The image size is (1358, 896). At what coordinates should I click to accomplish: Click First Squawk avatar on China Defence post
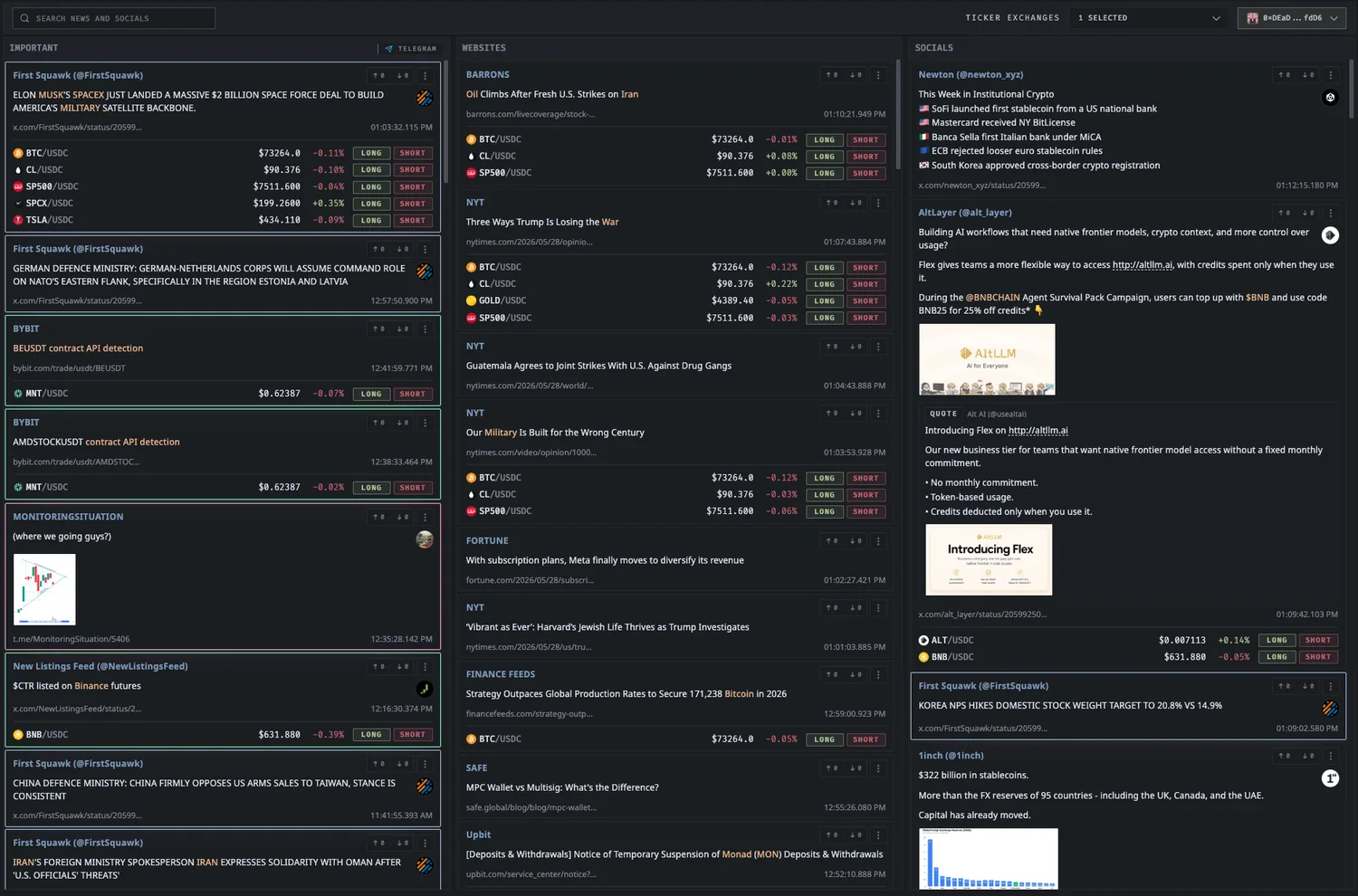tap(424, 786)
